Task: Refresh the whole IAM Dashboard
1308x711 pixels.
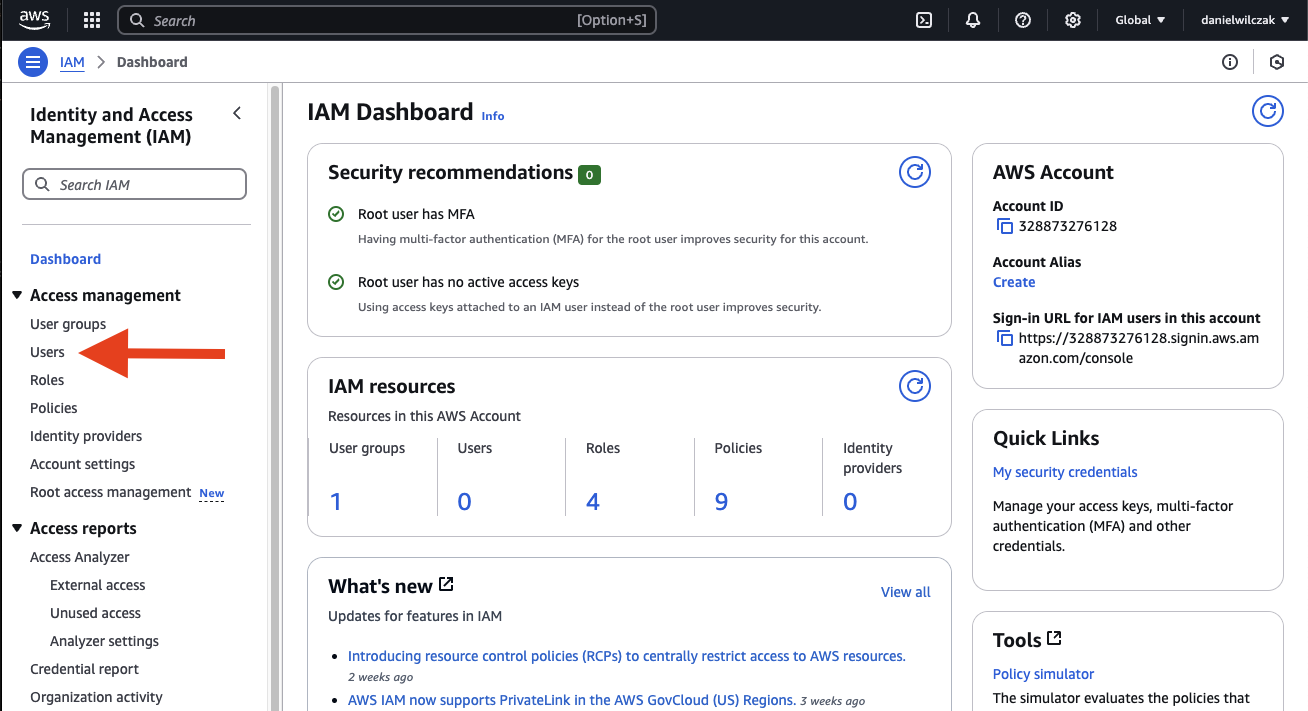Action: 1268,111
